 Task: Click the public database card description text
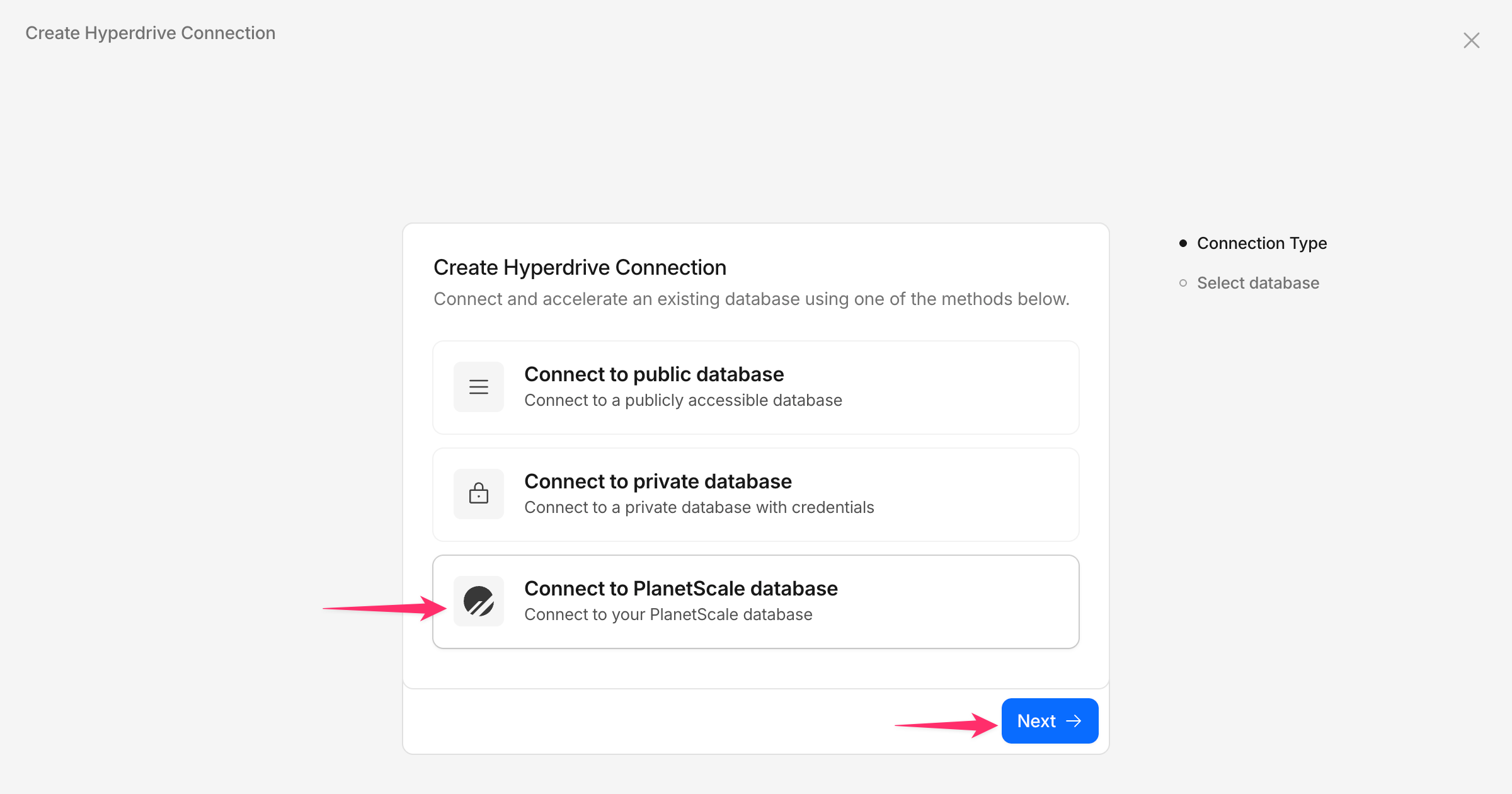click(x=682, y=400)
